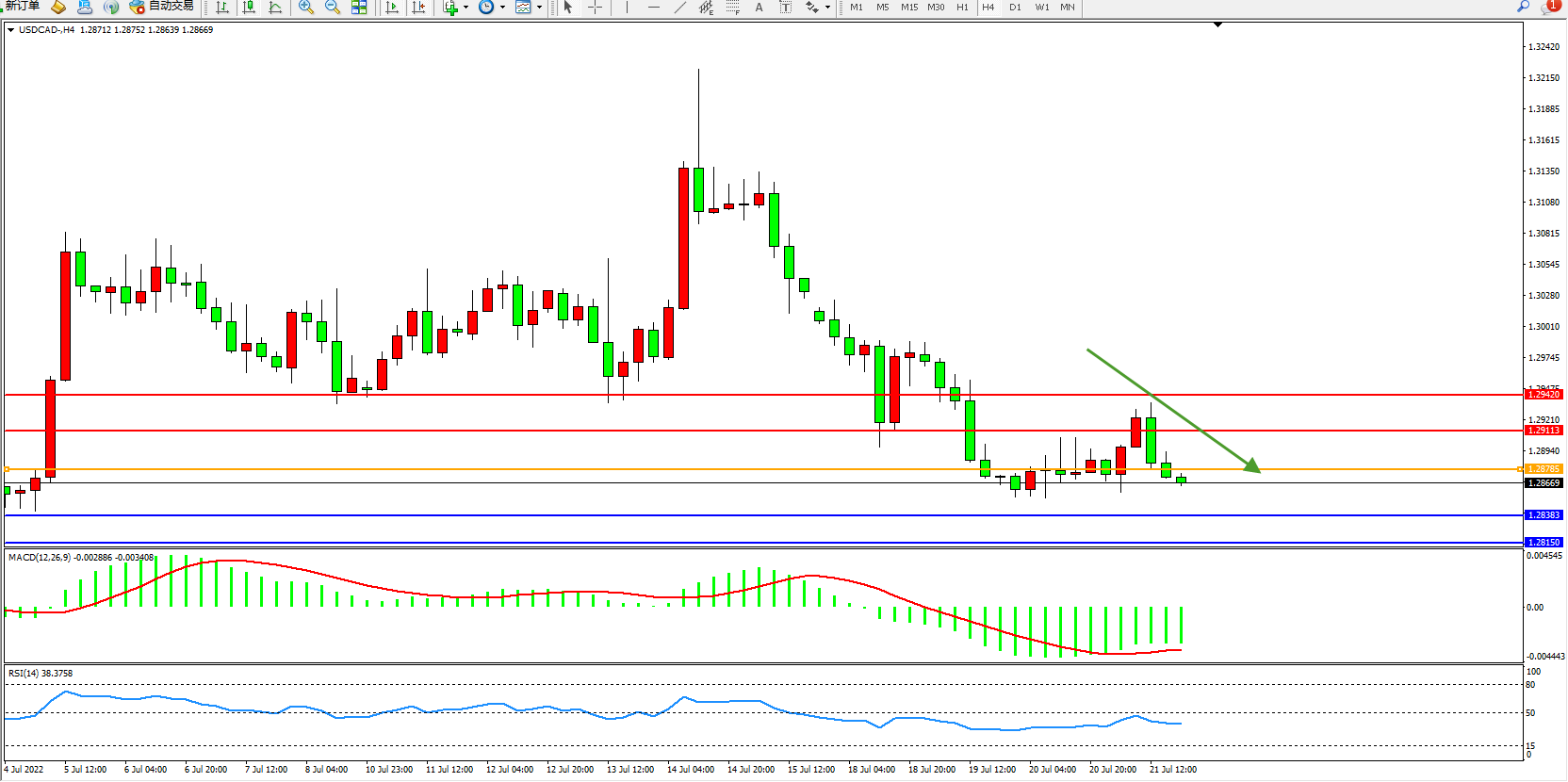Toggle the chart auto scroll button
Image resolution: width=1568 pixels, height=782 pixels.
pos(392,8)
